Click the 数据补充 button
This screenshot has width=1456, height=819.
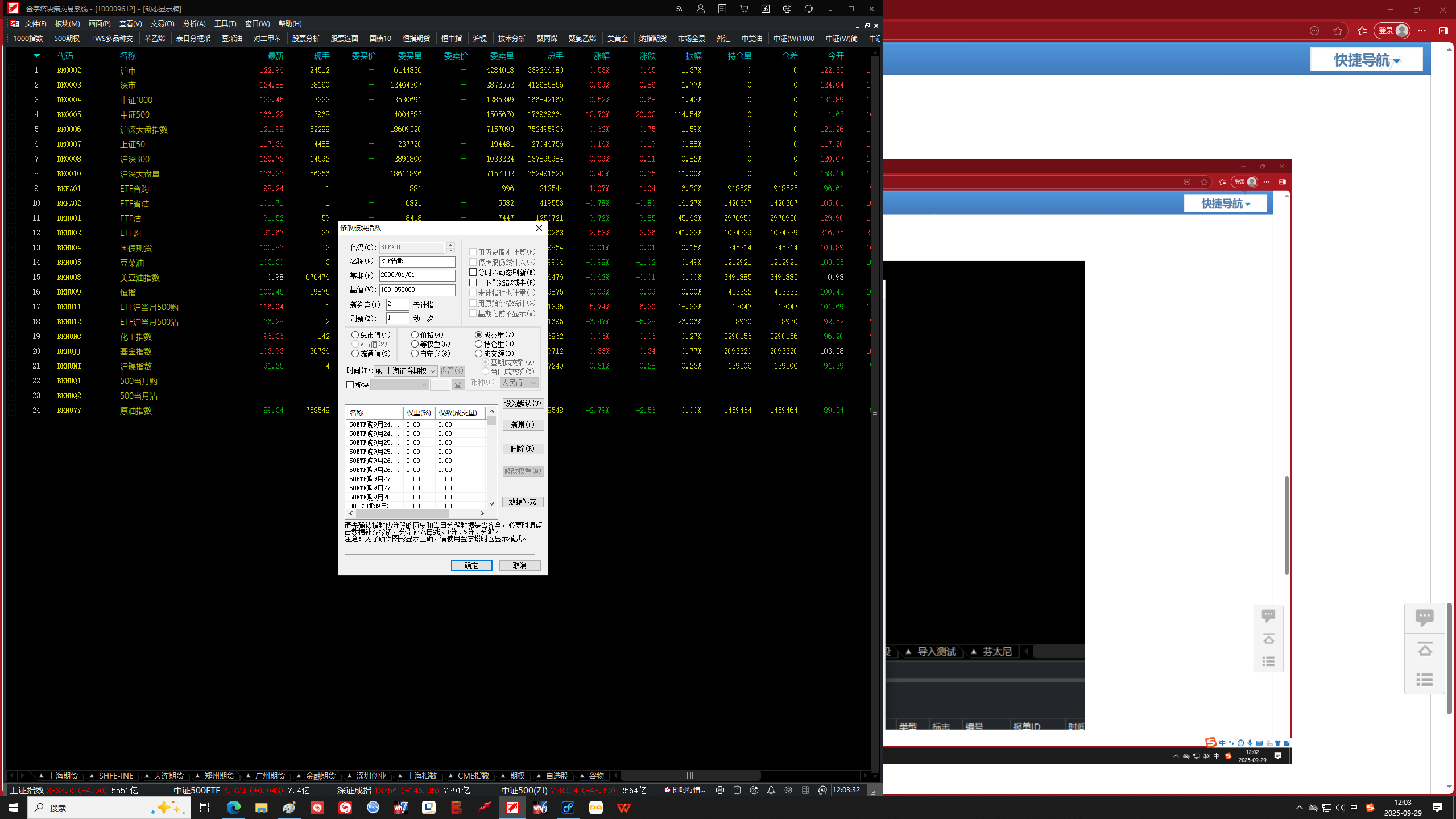point(522,502)
